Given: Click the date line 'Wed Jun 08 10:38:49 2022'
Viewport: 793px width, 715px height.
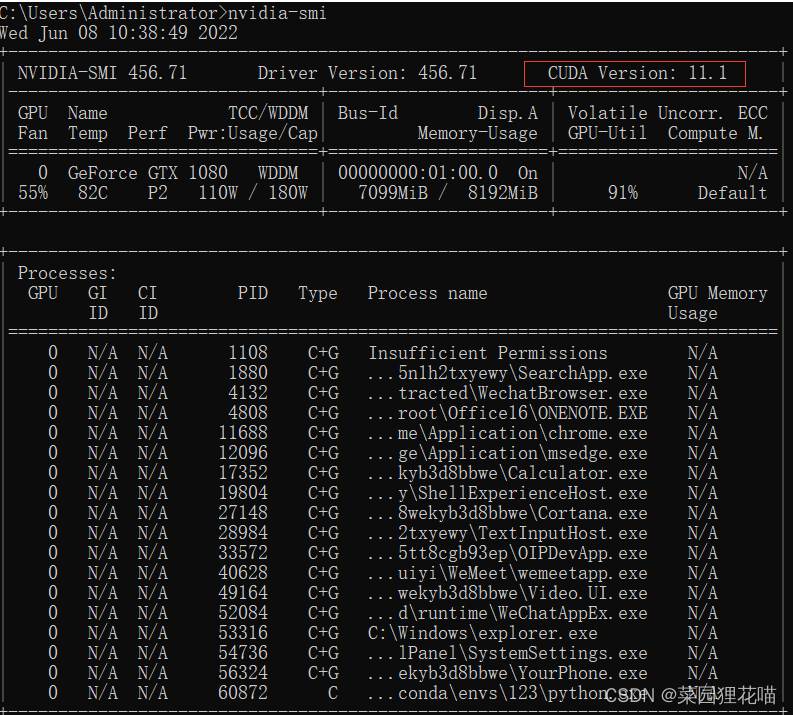Looking at the screenshot, I should coord(118,32).
